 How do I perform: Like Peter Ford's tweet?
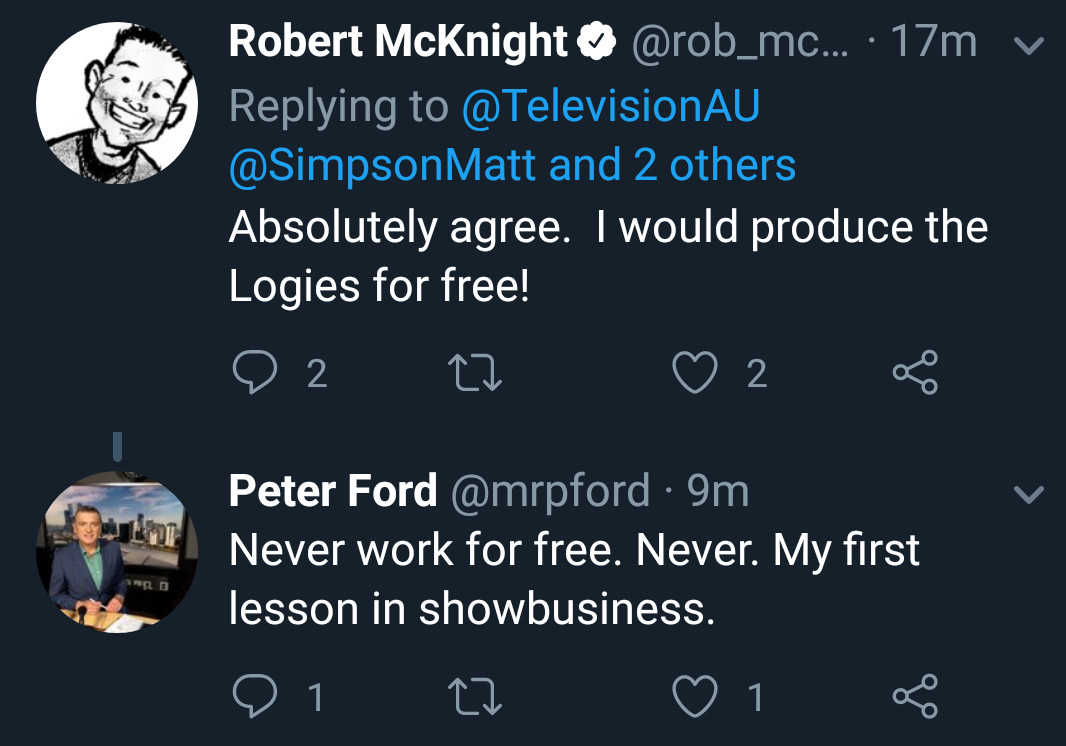[x=694, y=696]
